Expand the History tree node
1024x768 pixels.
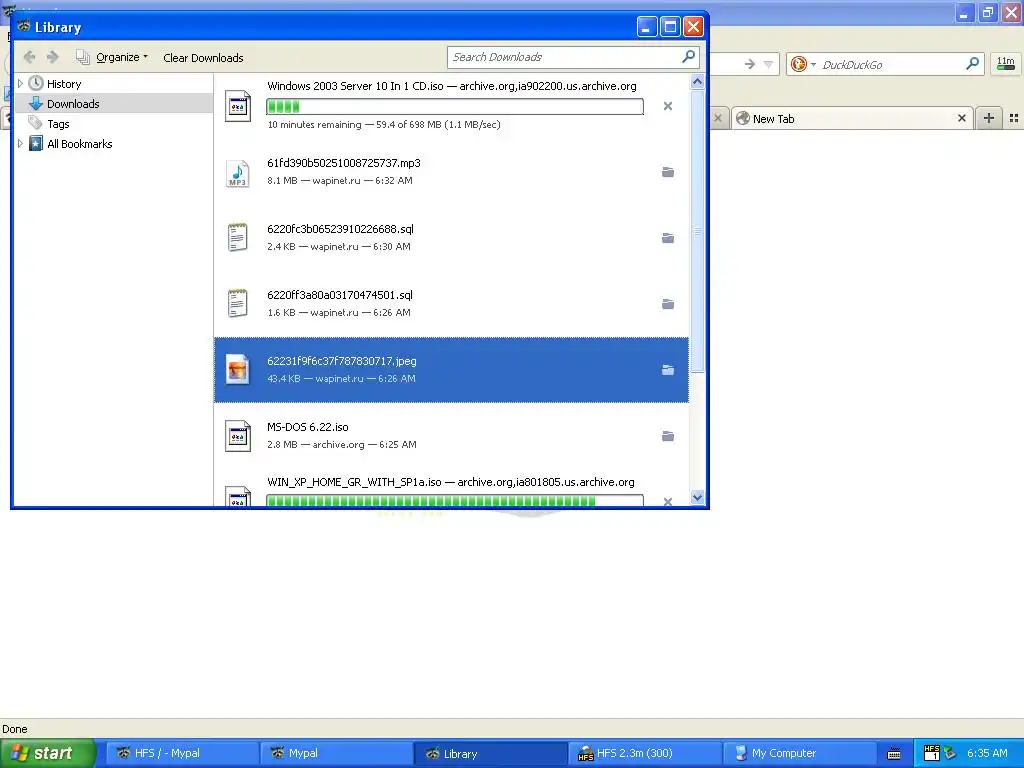click(x=20, y=84)
